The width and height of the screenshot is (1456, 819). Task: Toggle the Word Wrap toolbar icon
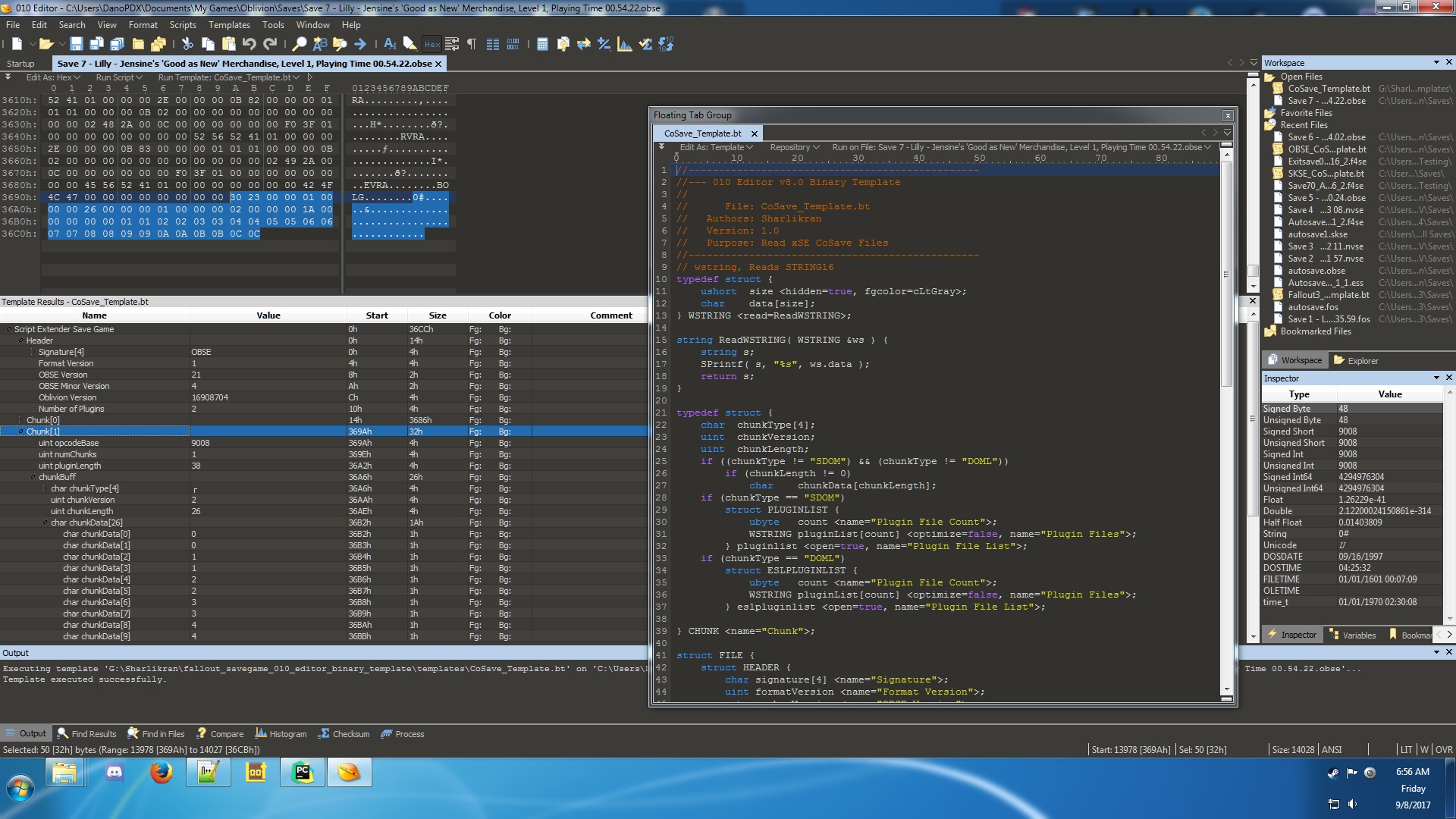click(x=452, y=44)
